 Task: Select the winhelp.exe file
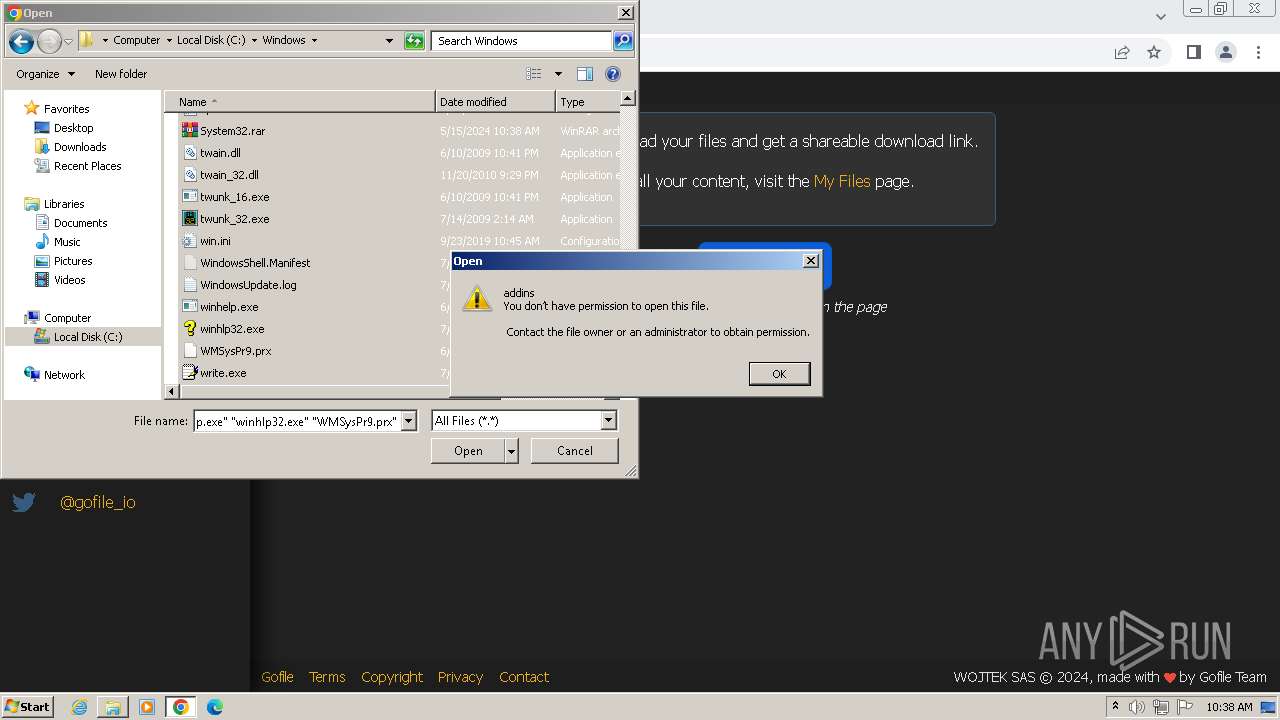[229, 307]
